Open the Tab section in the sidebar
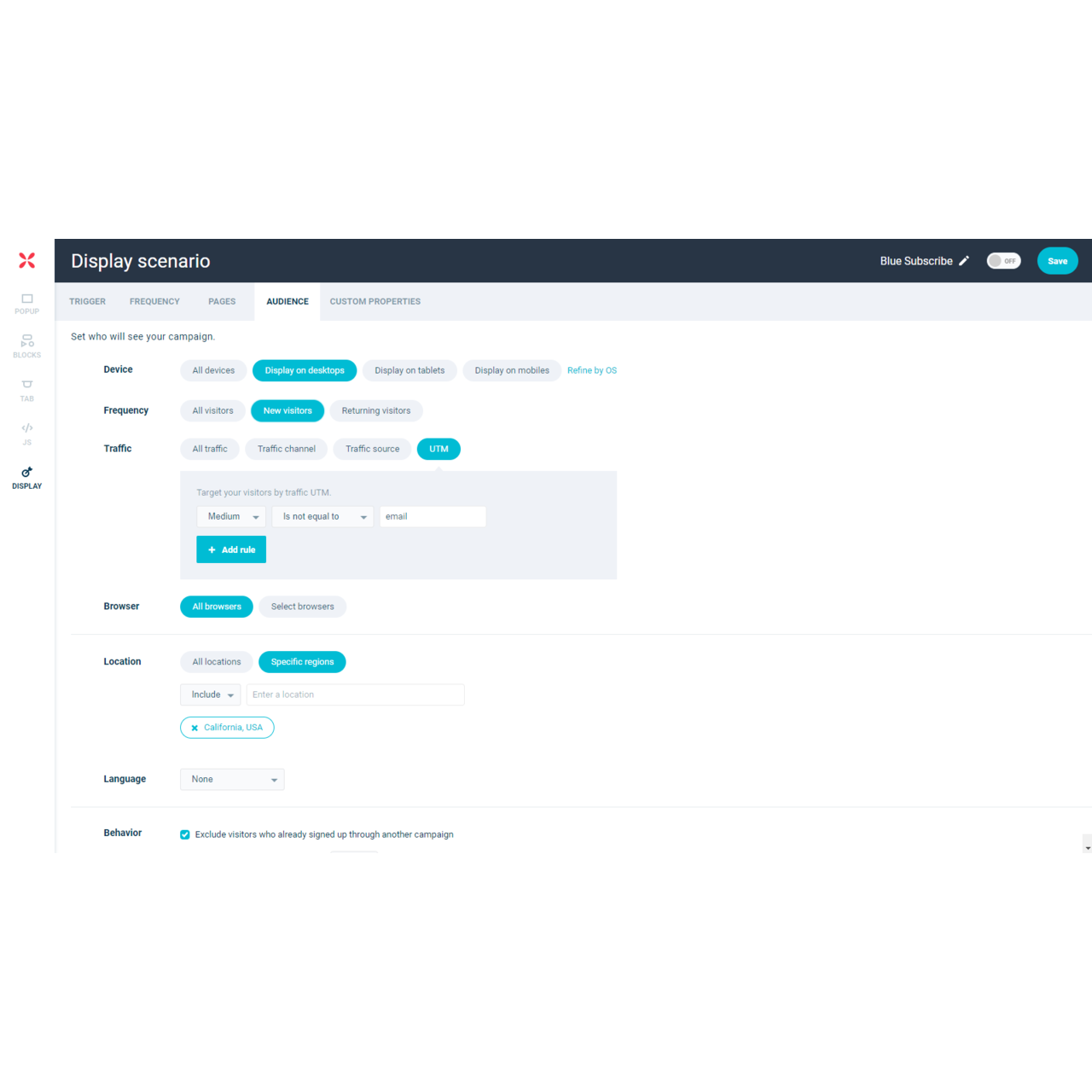This screenshot has height=1092, width=1092. click(26, 390)
